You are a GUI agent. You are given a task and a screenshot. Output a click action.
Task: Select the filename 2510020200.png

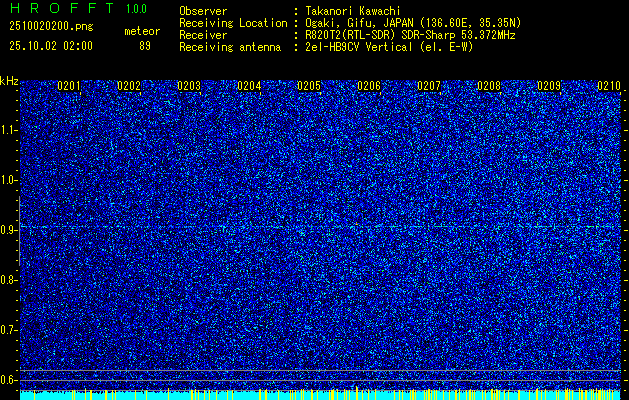[x=51, y=27]
